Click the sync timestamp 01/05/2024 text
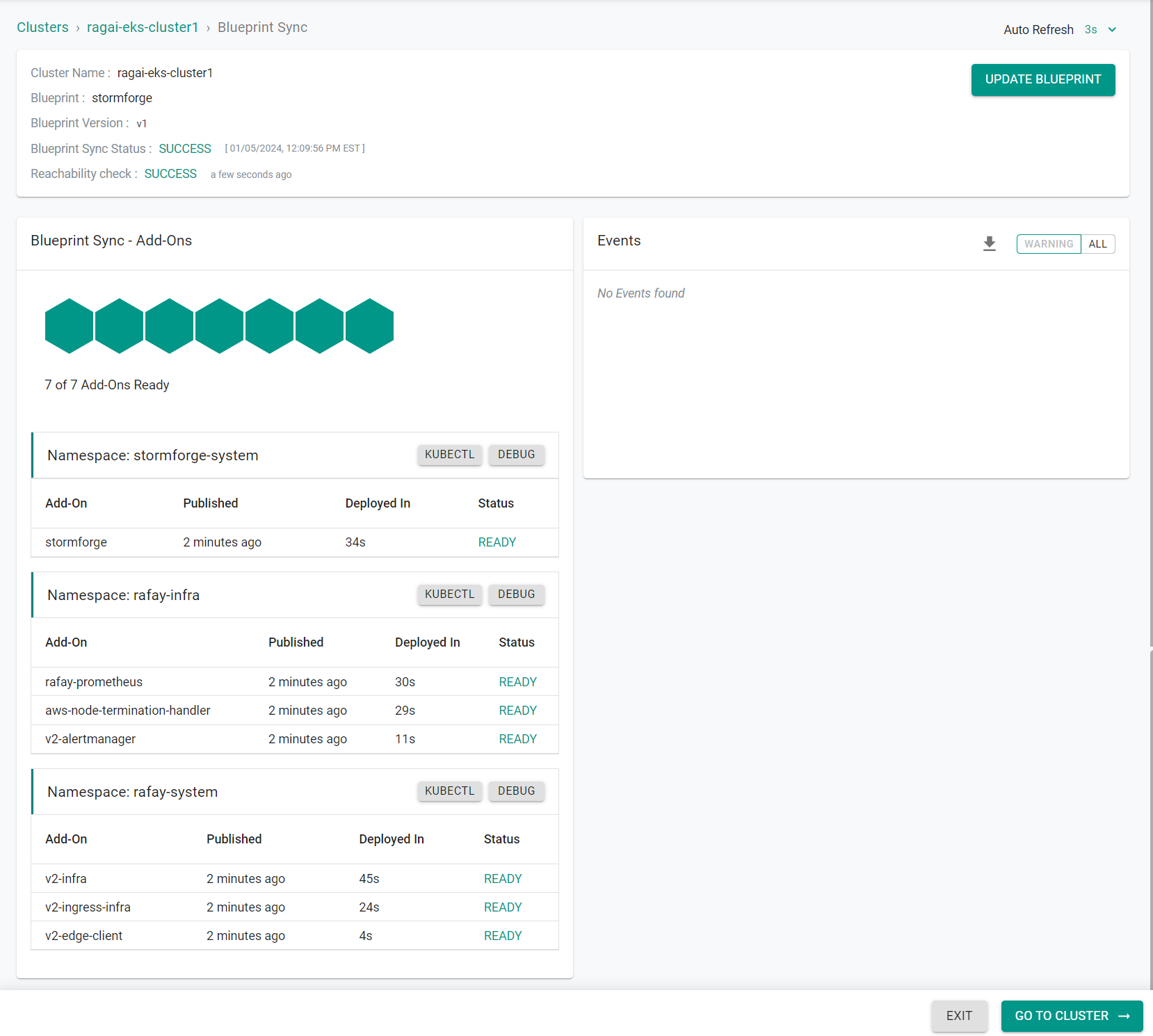Screen dimensions: 1153x1036 [295, 148]
